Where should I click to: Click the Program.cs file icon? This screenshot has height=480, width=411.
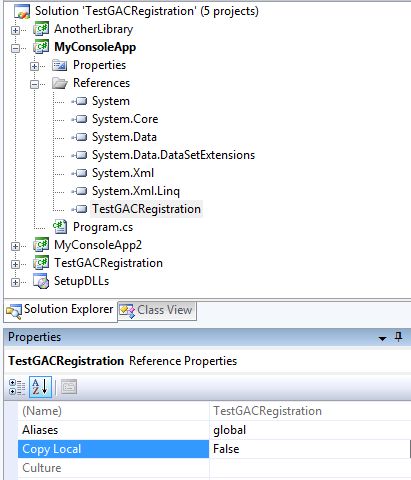point(60,227)
